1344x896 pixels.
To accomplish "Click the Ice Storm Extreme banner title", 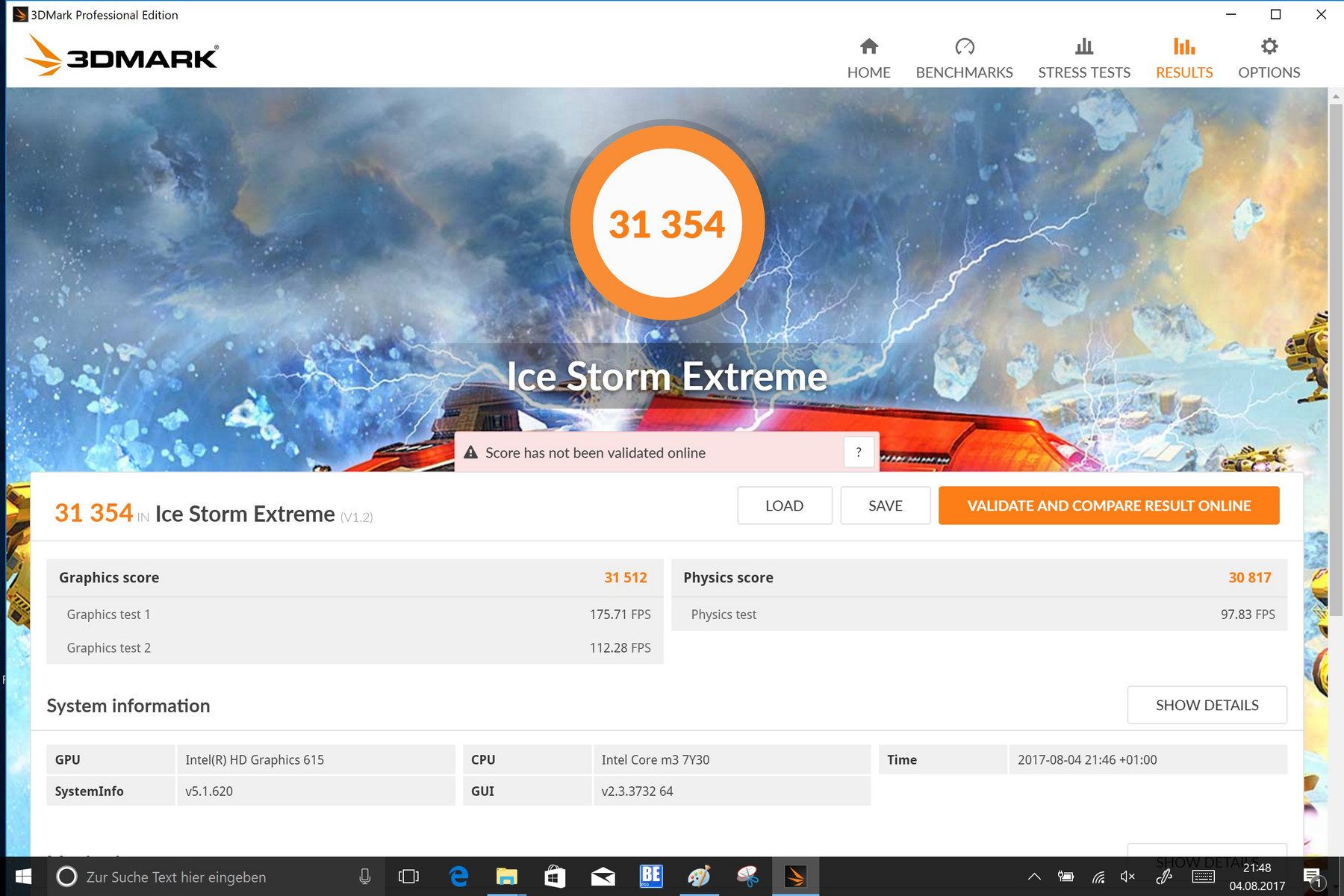I will click(667, 376).
